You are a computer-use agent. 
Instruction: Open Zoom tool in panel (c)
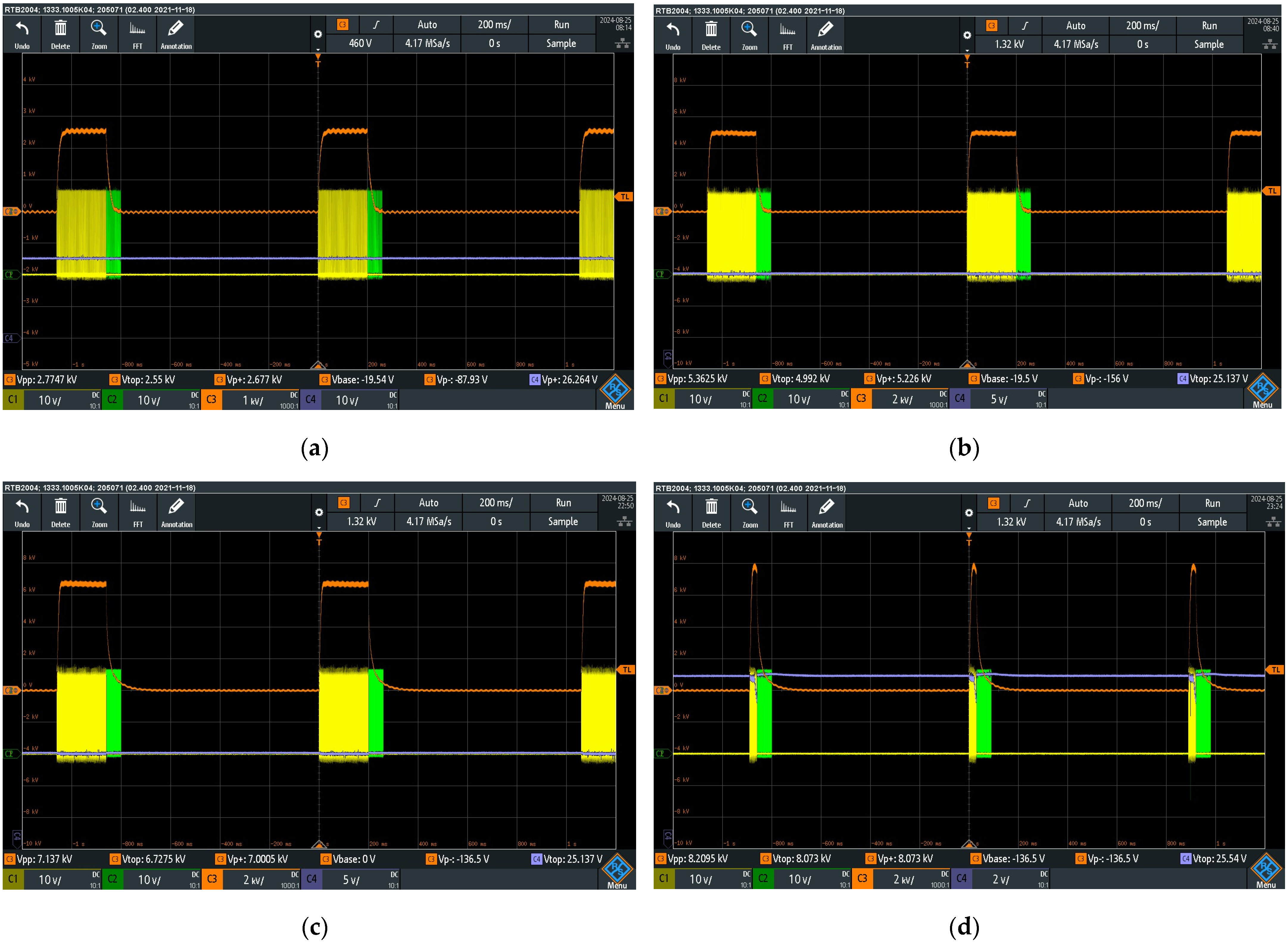click(x=99, y=512)
